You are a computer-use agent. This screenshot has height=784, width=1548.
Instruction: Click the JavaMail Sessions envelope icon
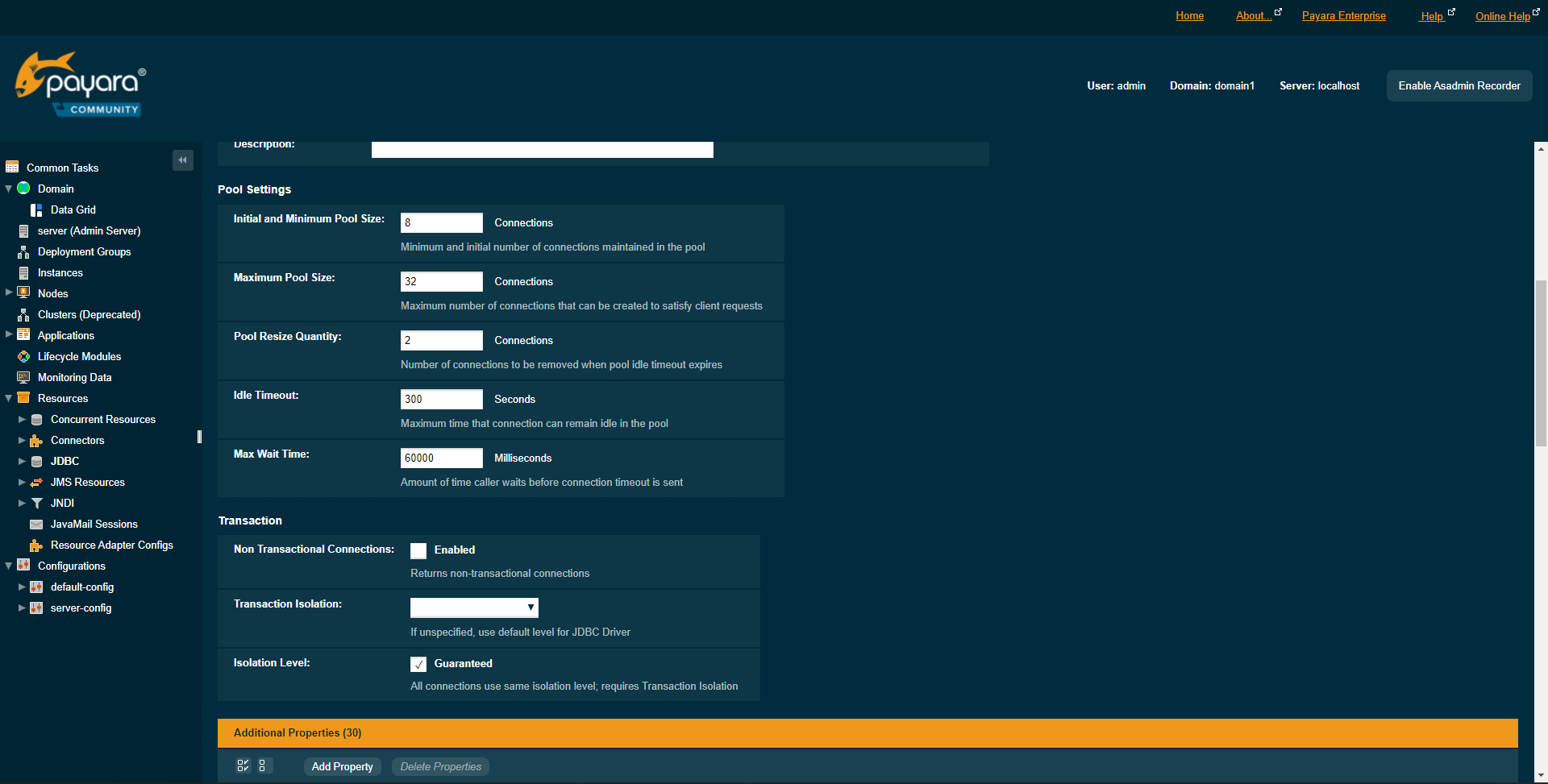(x=36, y=525)
